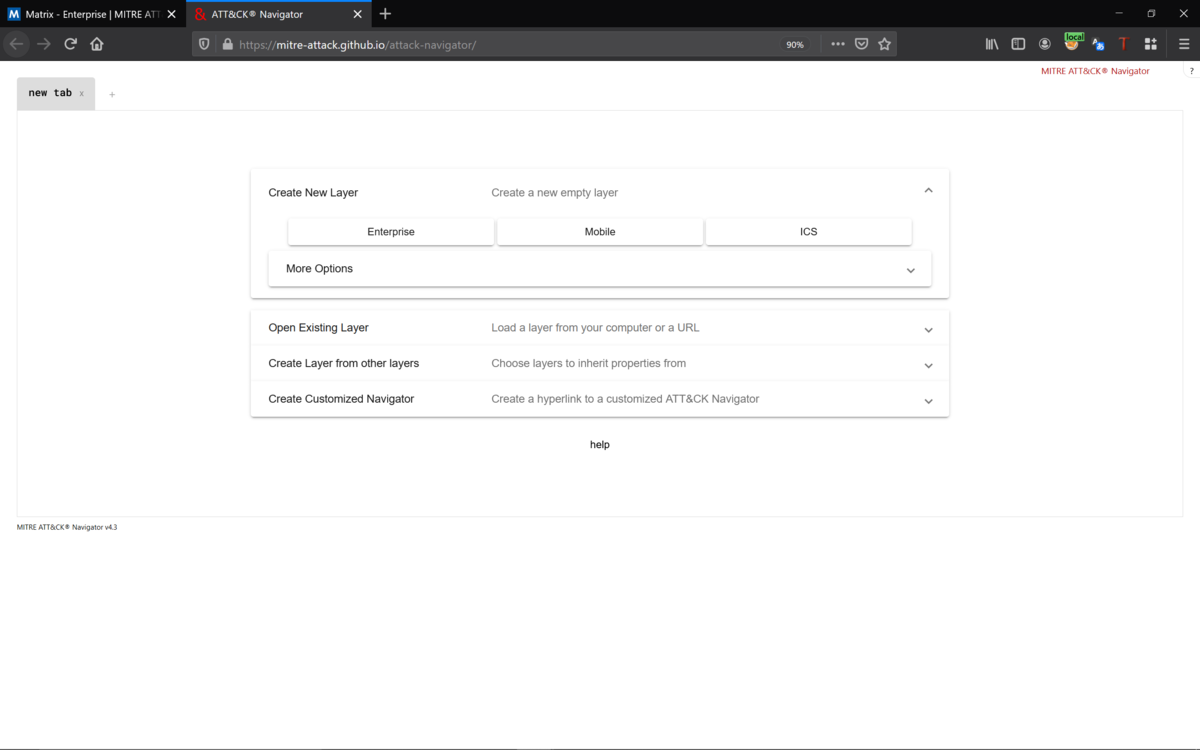The image size is (1200, 750).
Task: Reload the ATT&CK Navigator page
Action: pyautogui.click(x=70, y=44)
